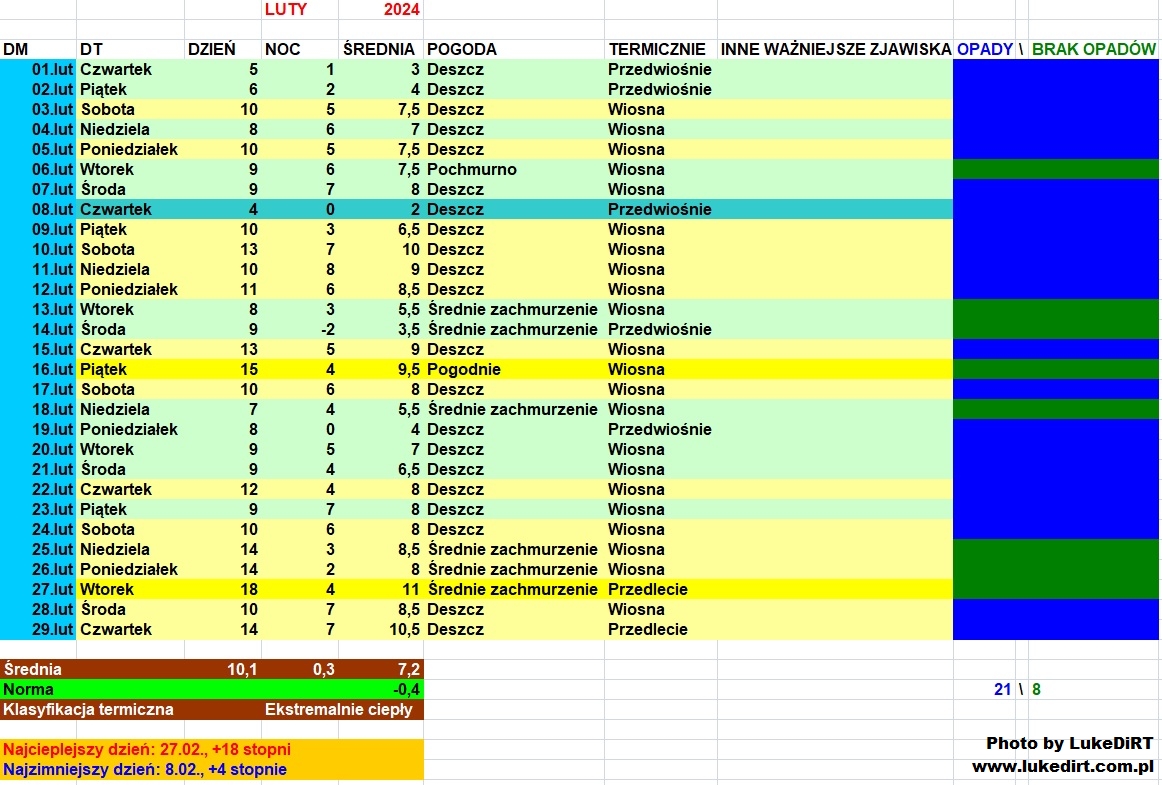Select the "Pogodnie" weather cell
The width and height of the screenshot is (1162, 785).
(463, 369)
